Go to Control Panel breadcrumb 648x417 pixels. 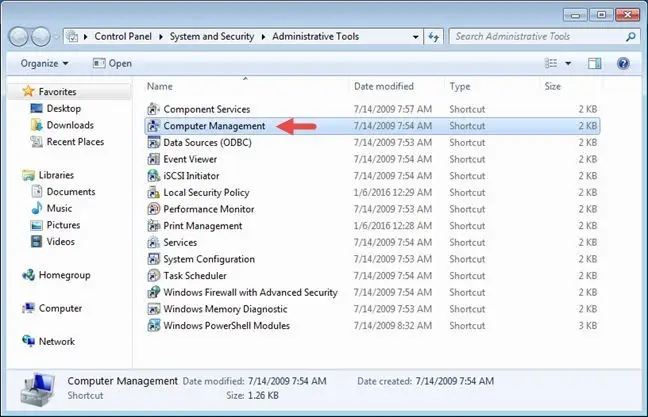pyautogui.click(x=123, y=36)
